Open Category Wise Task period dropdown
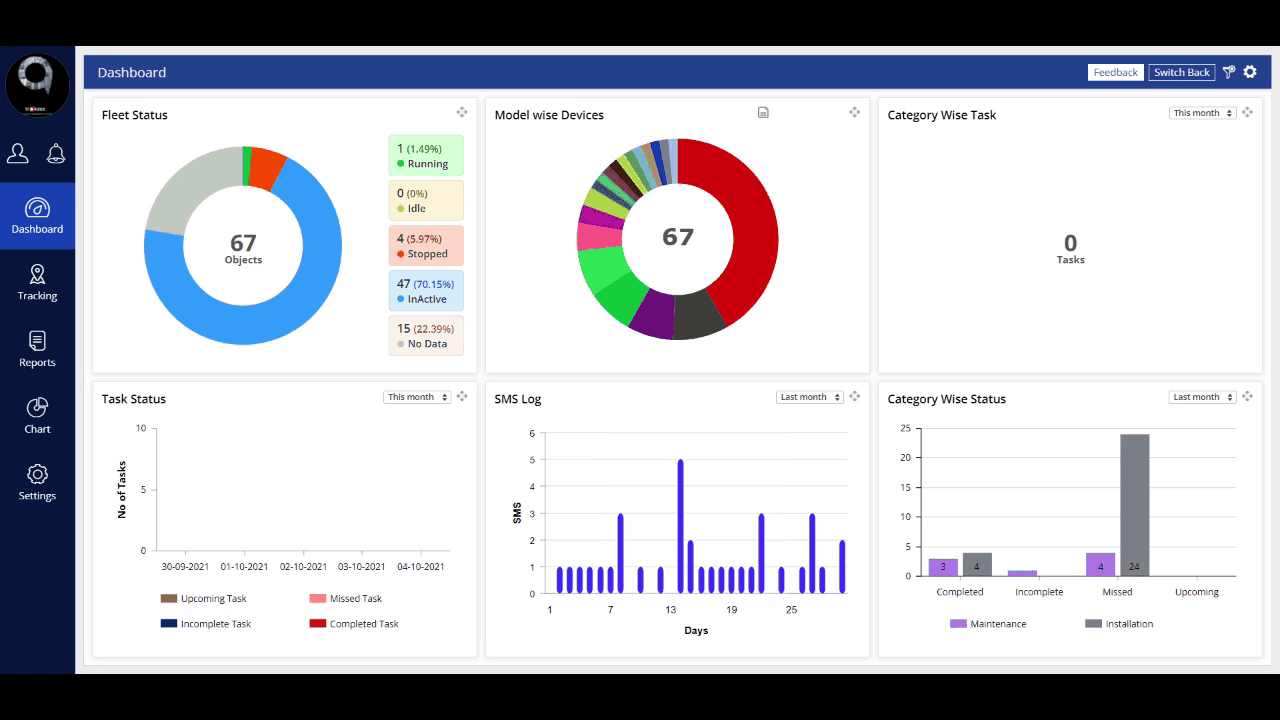Viewport: 1280px width, 720px height. tap(1202, 113)
